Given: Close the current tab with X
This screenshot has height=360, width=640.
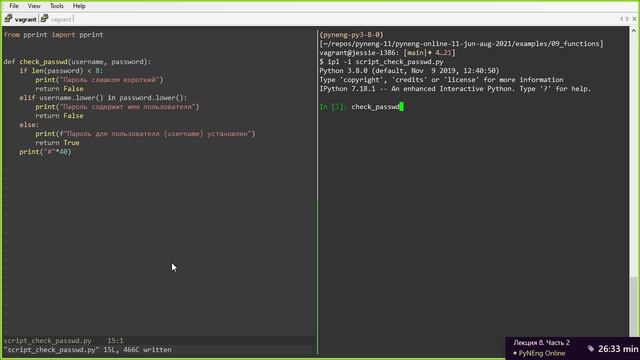Looking at the screenshot, I should [634, 19].
